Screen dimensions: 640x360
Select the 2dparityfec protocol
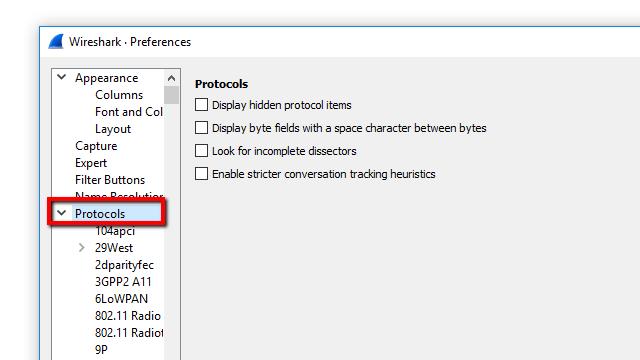pyautogui.click(x=124, y=265)
